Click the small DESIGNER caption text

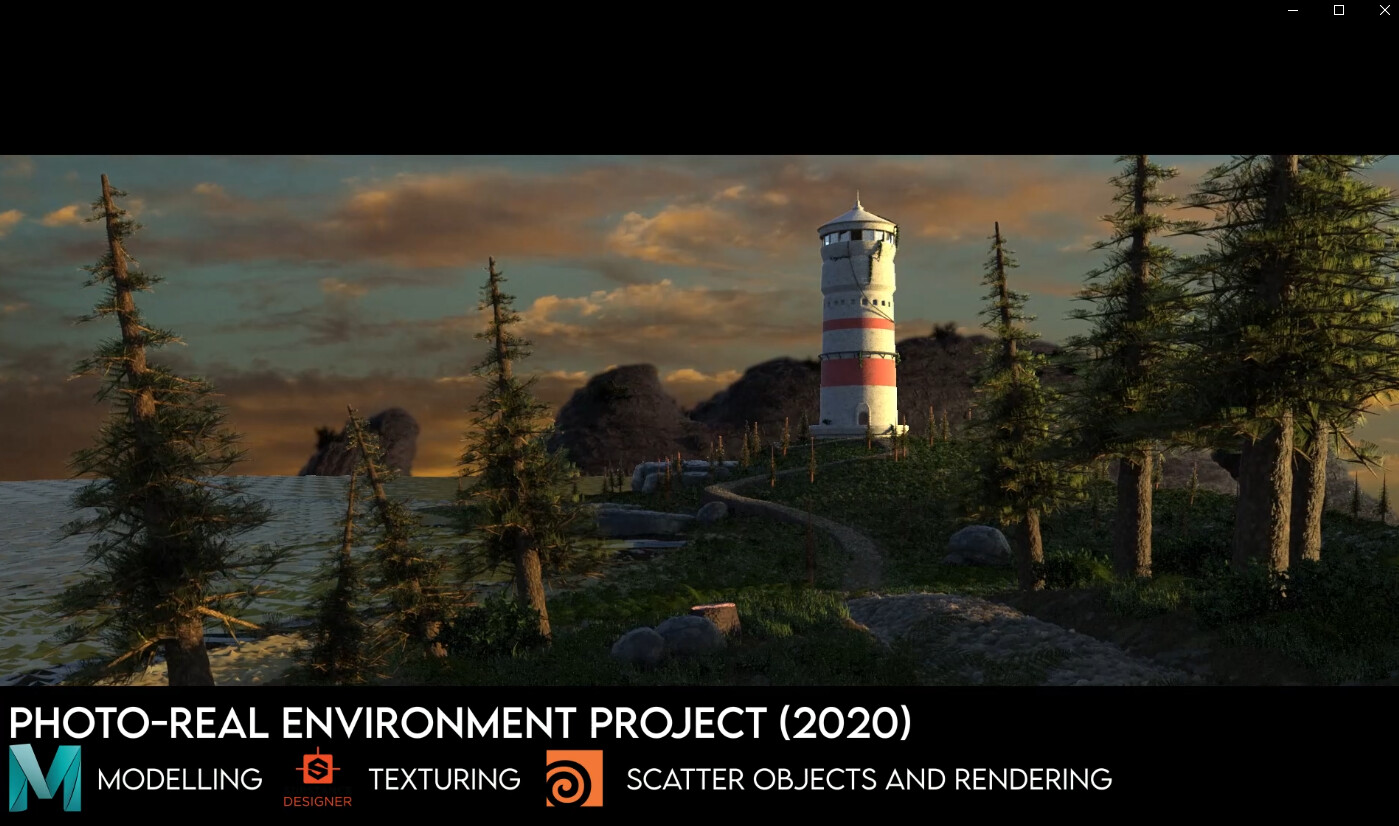pos(317,801)
